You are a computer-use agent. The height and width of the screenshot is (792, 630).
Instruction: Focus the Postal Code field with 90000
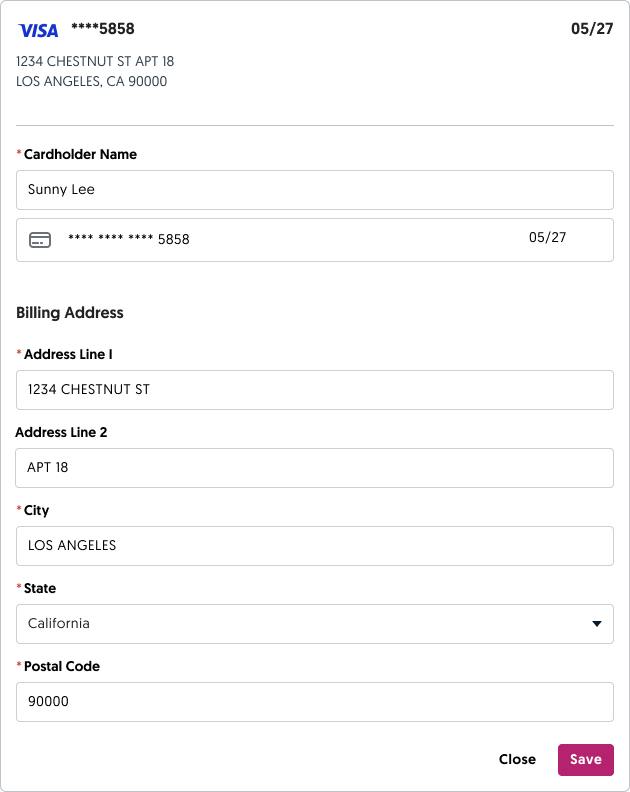pyautogui.click(x=314, y=702)
